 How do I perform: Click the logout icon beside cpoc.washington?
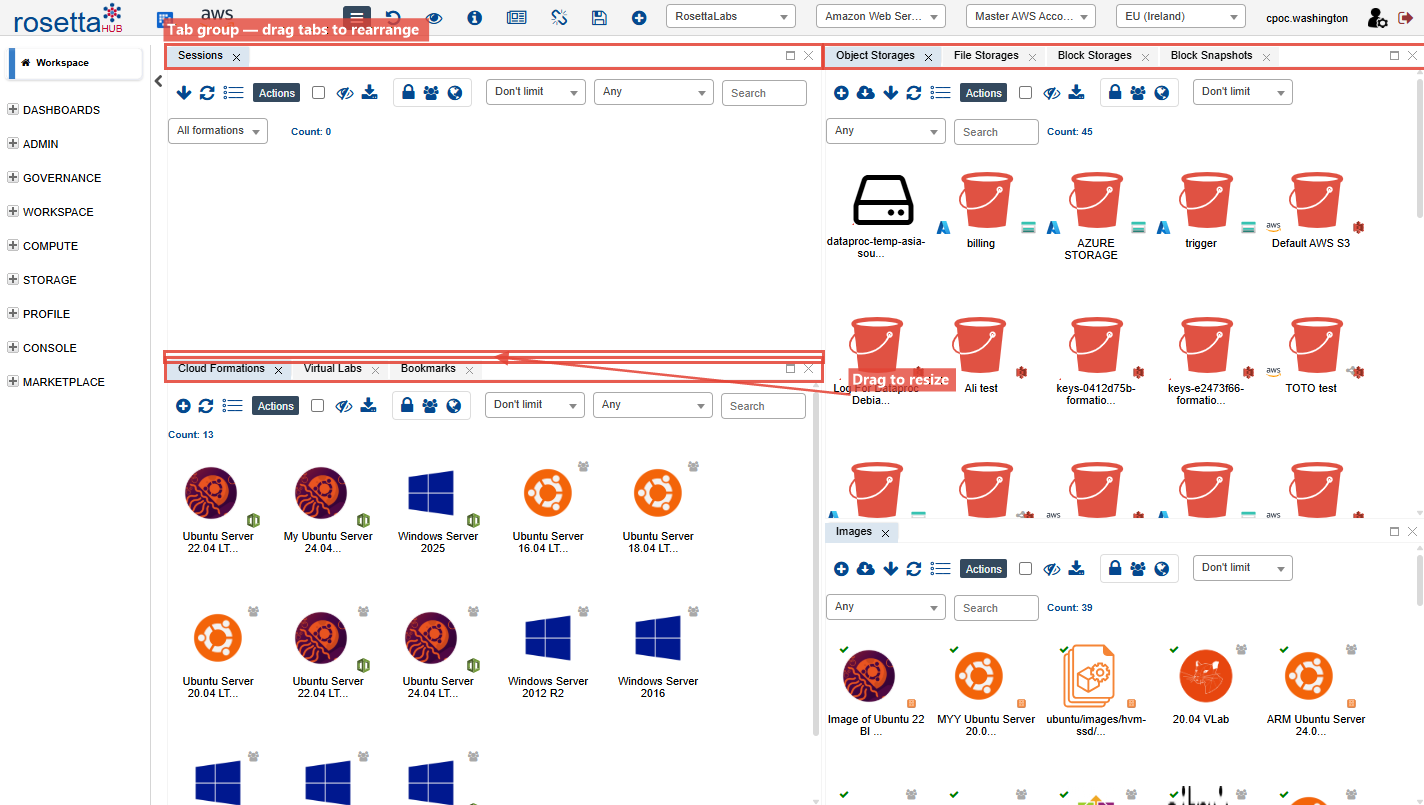1405,18
